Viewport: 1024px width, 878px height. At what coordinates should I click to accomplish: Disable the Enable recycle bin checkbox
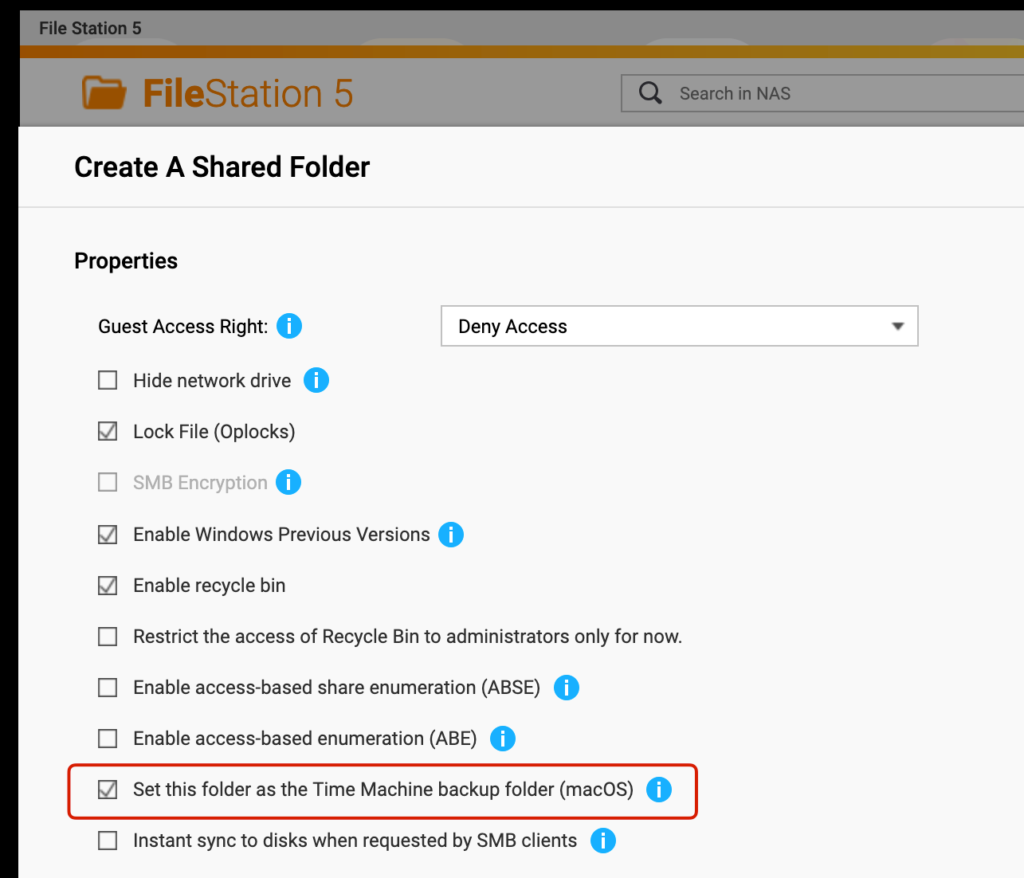point(107,585)
